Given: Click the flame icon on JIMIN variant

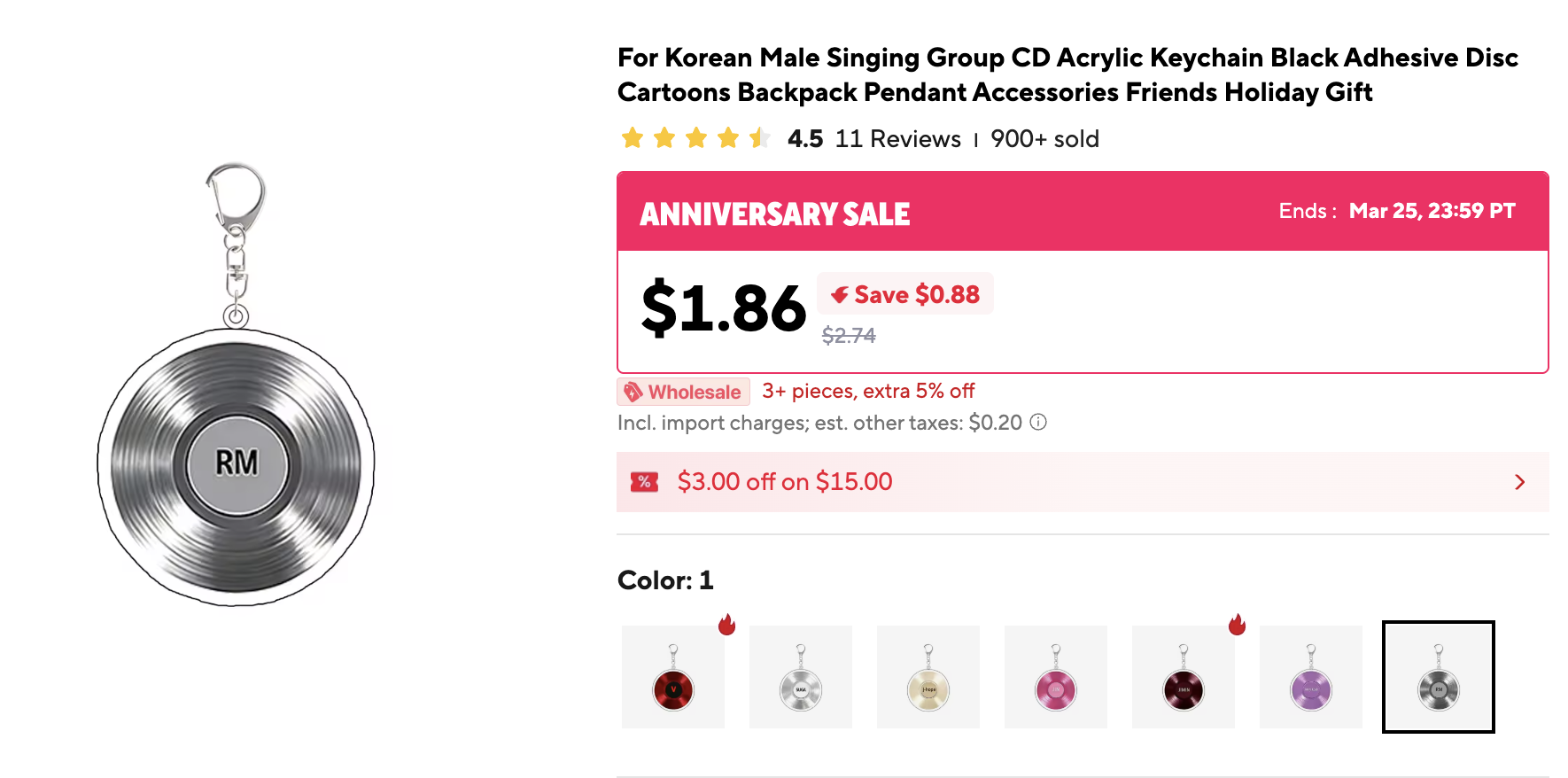Looking at the screenshot, I should 1238,625.
